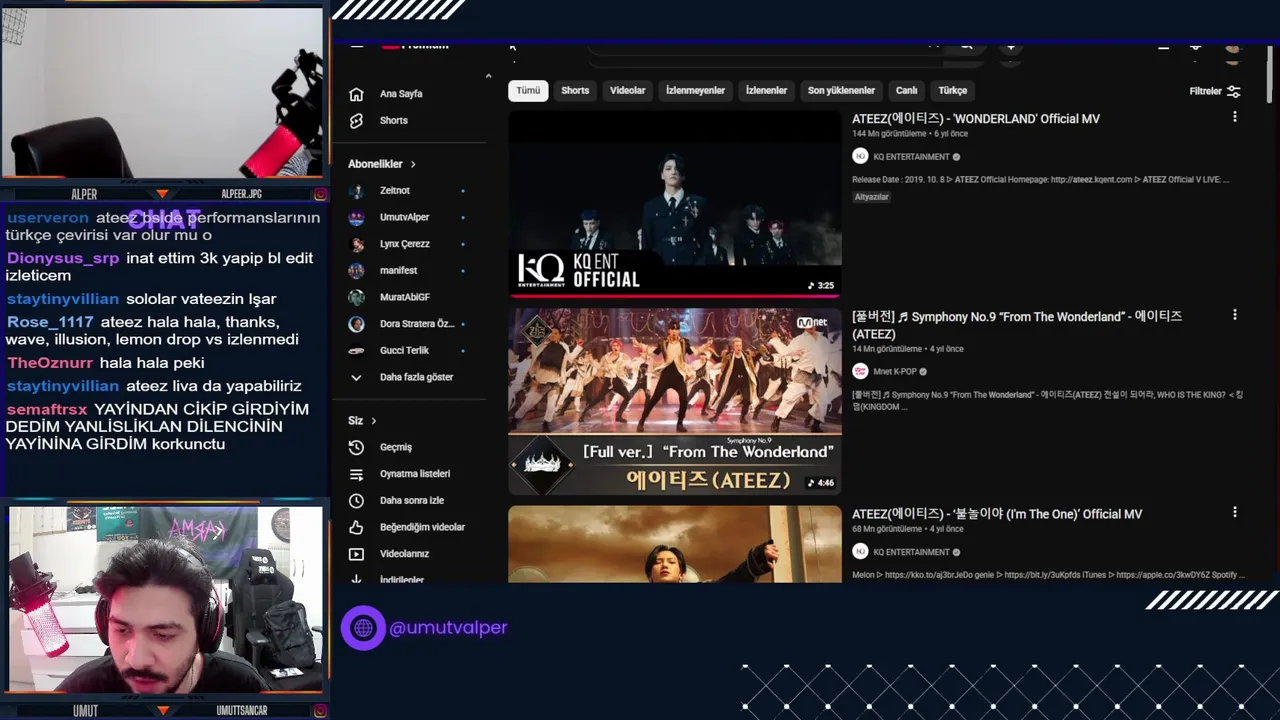Open the Oynatma listeleri playlists icon

(x=356, y=474)
